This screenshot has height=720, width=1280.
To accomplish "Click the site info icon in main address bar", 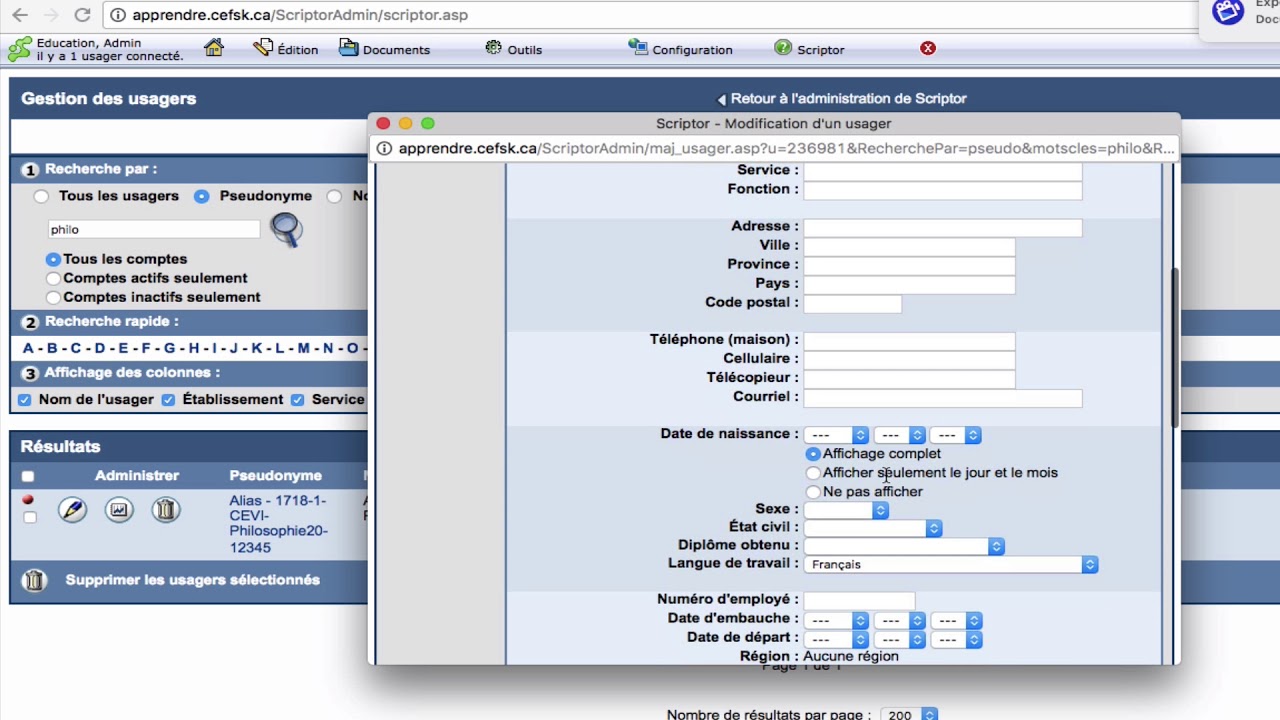I will [x=118, y=15].
